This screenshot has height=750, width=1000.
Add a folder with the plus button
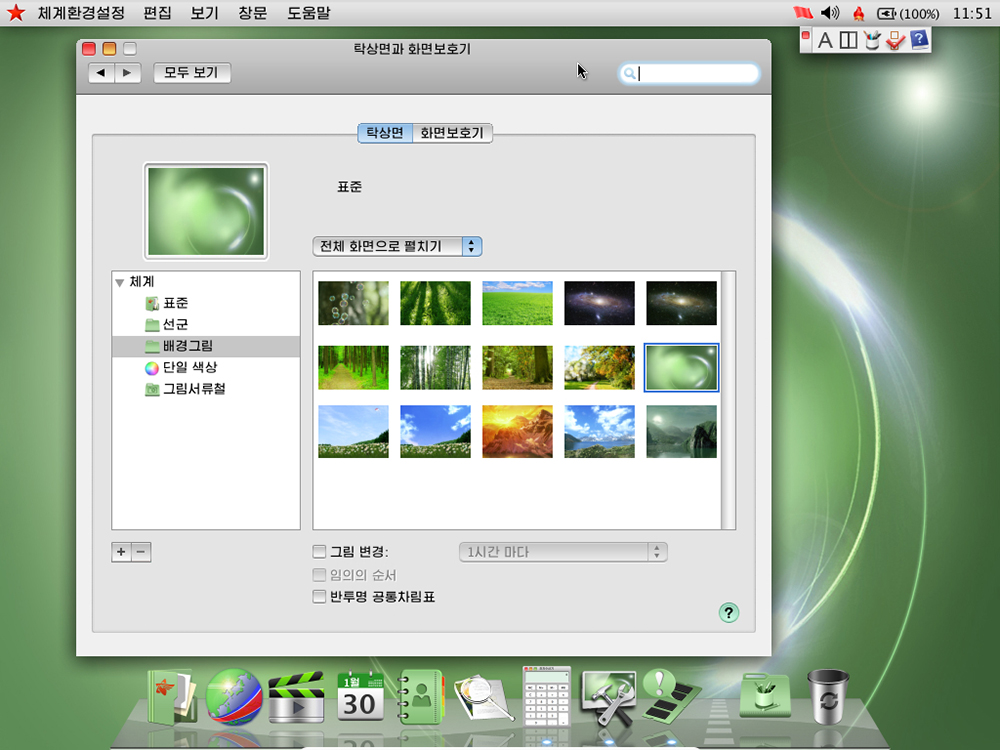tap(121, 552)
